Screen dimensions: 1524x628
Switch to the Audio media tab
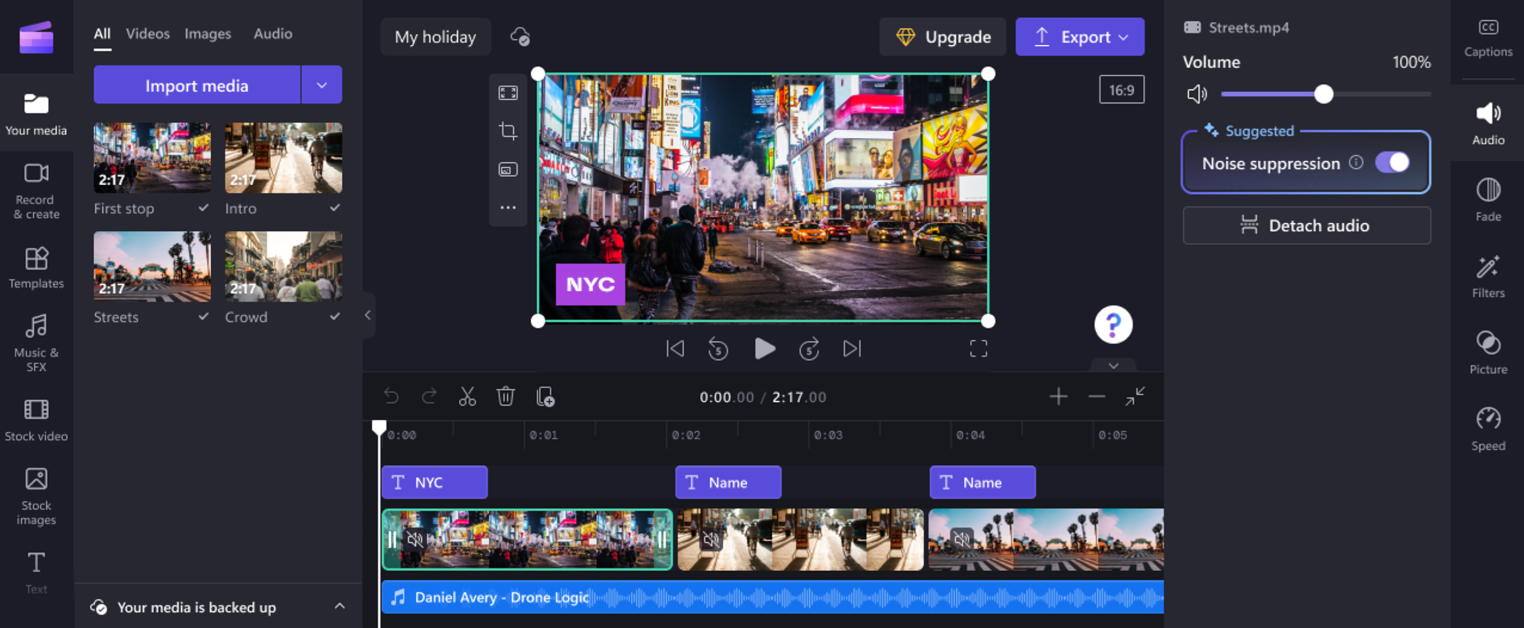point(273,34)
